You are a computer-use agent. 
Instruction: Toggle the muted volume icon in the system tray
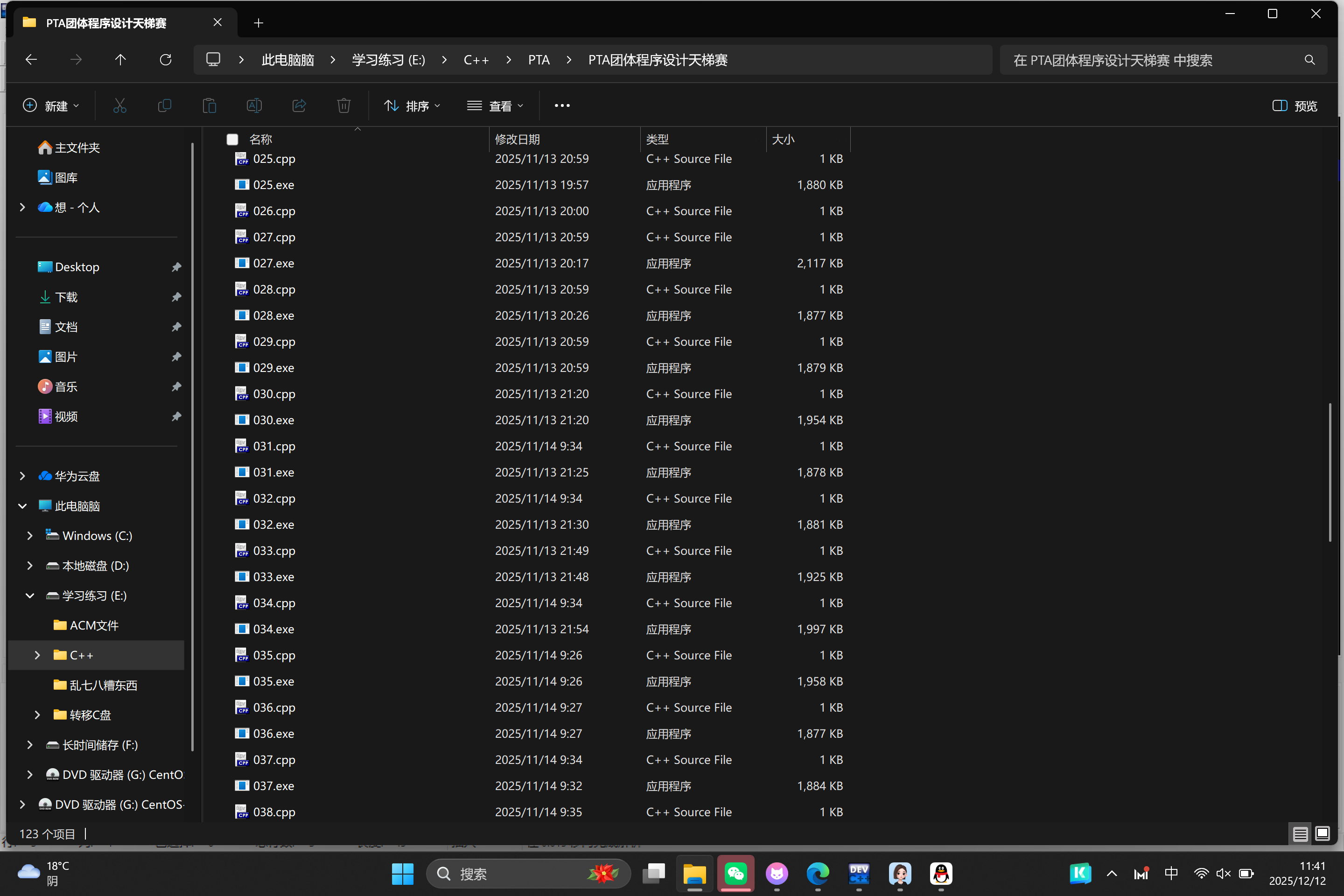pos(1223,873)
